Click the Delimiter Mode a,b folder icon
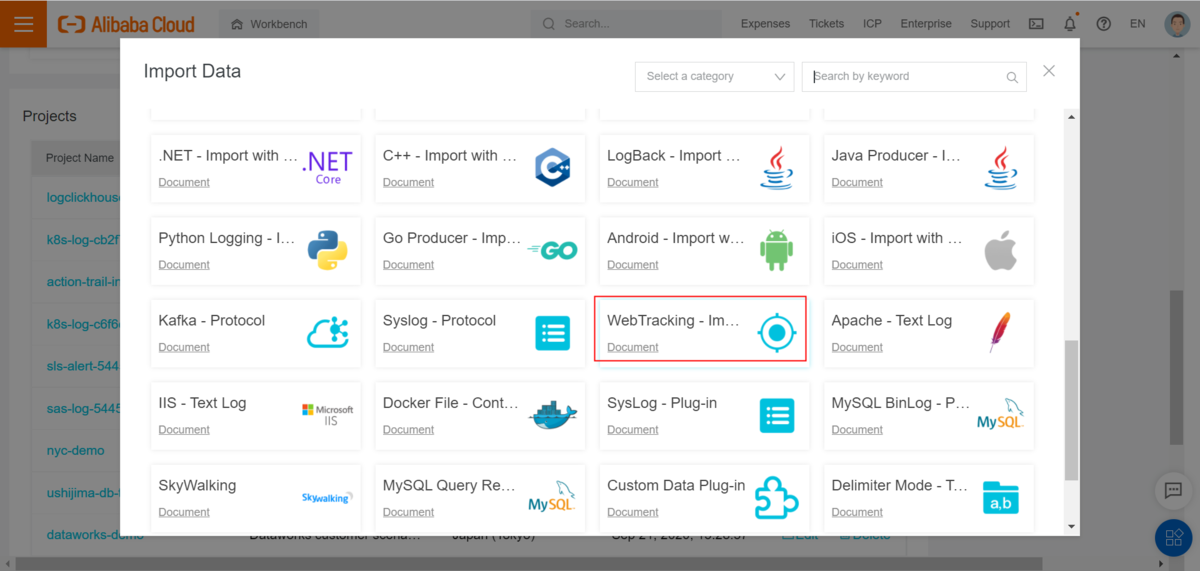This screenshot has height=571, width=1200. pos(1000,497)
